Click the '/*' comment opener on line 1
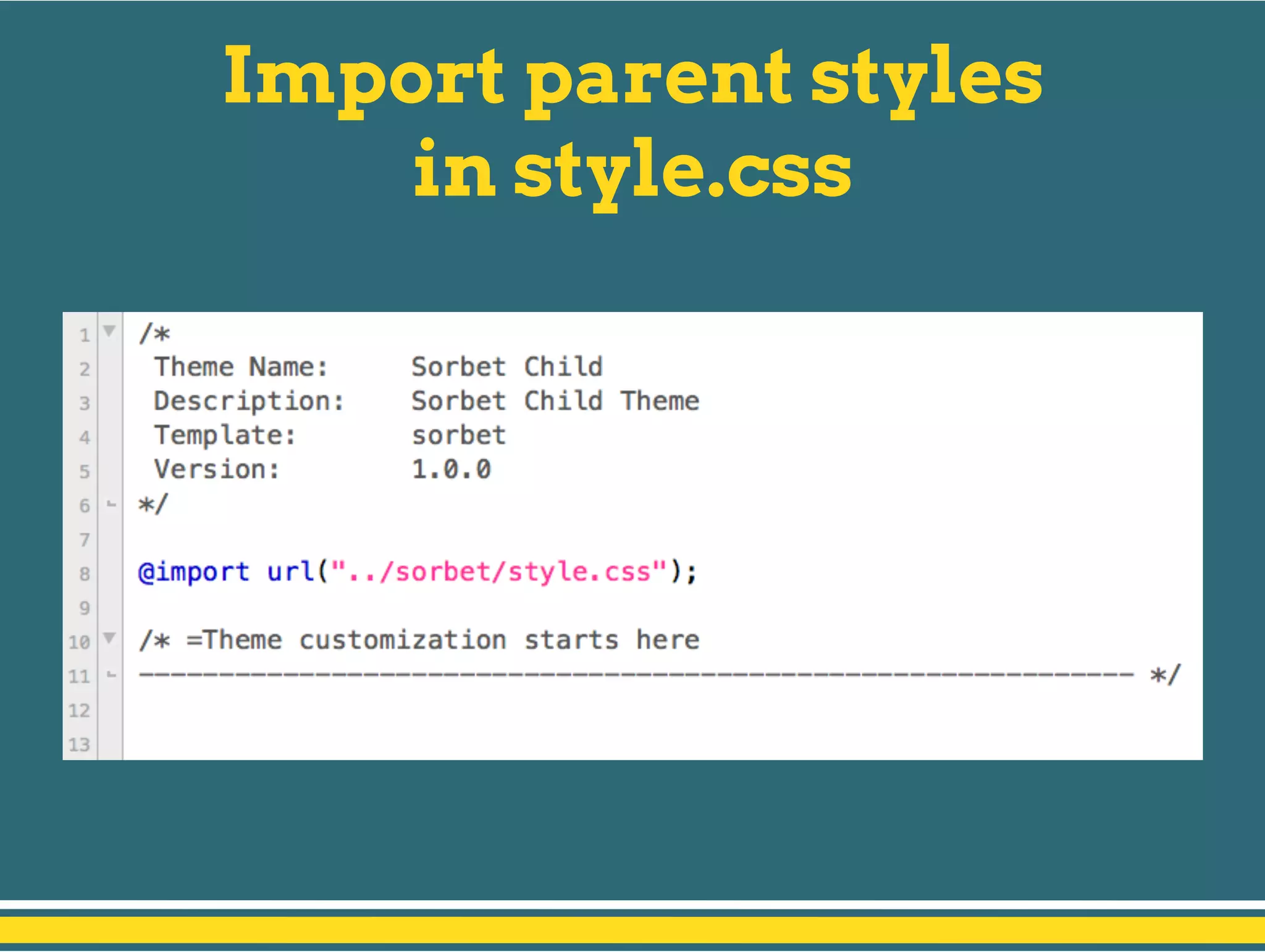 pos(154,334)
